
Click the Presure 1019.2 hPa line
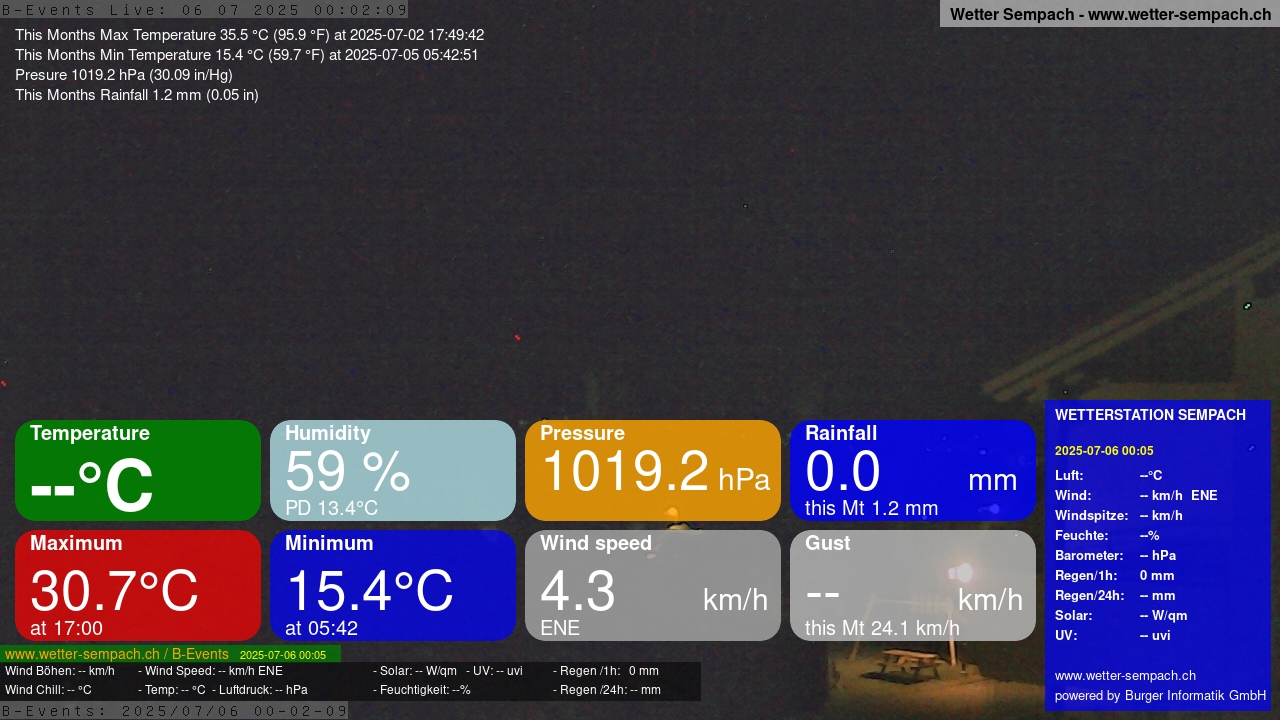click(x=124, y=75)
